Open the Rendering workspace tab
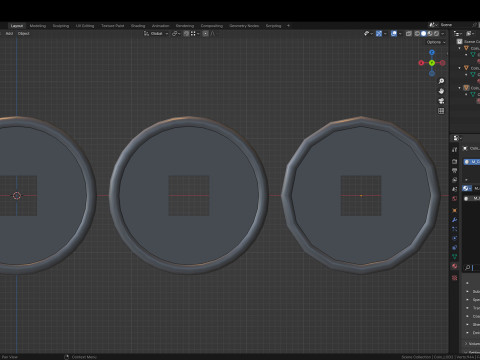The width and height of the screenshot is (480, 360). pos(185,26)
